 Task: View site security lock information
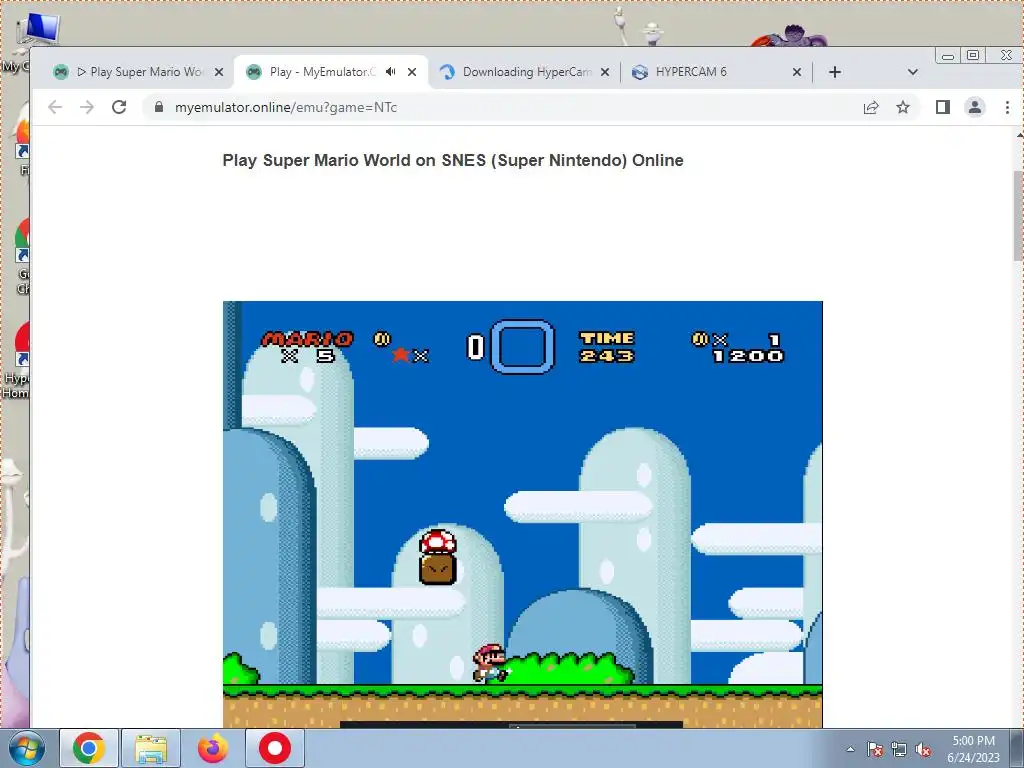tap(159, 107)
